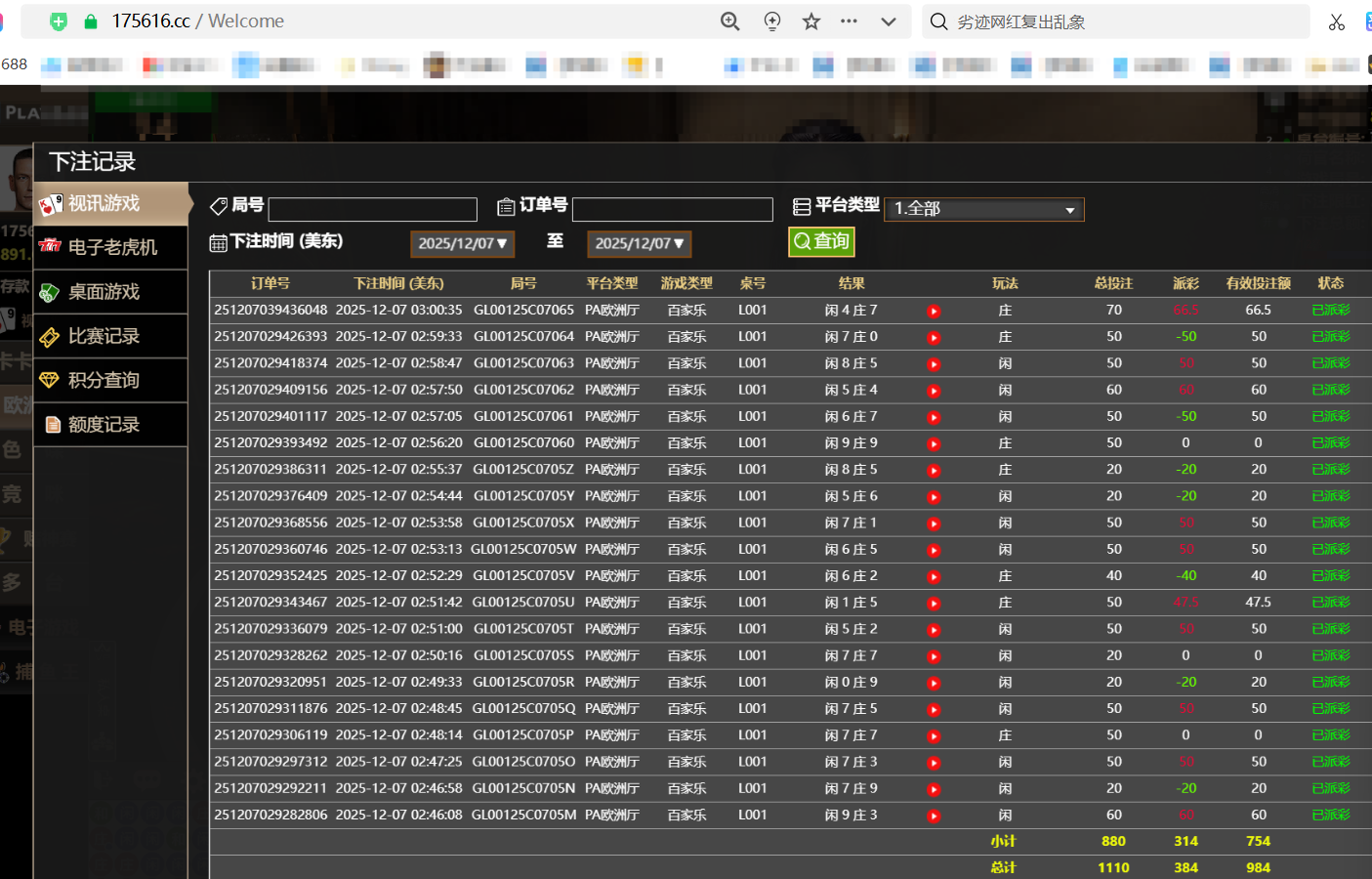The height and width of the screenshot is (879, 1372).
Task: Play replay icon for round GL00125C0705M
Action: [x=934, y=816]
